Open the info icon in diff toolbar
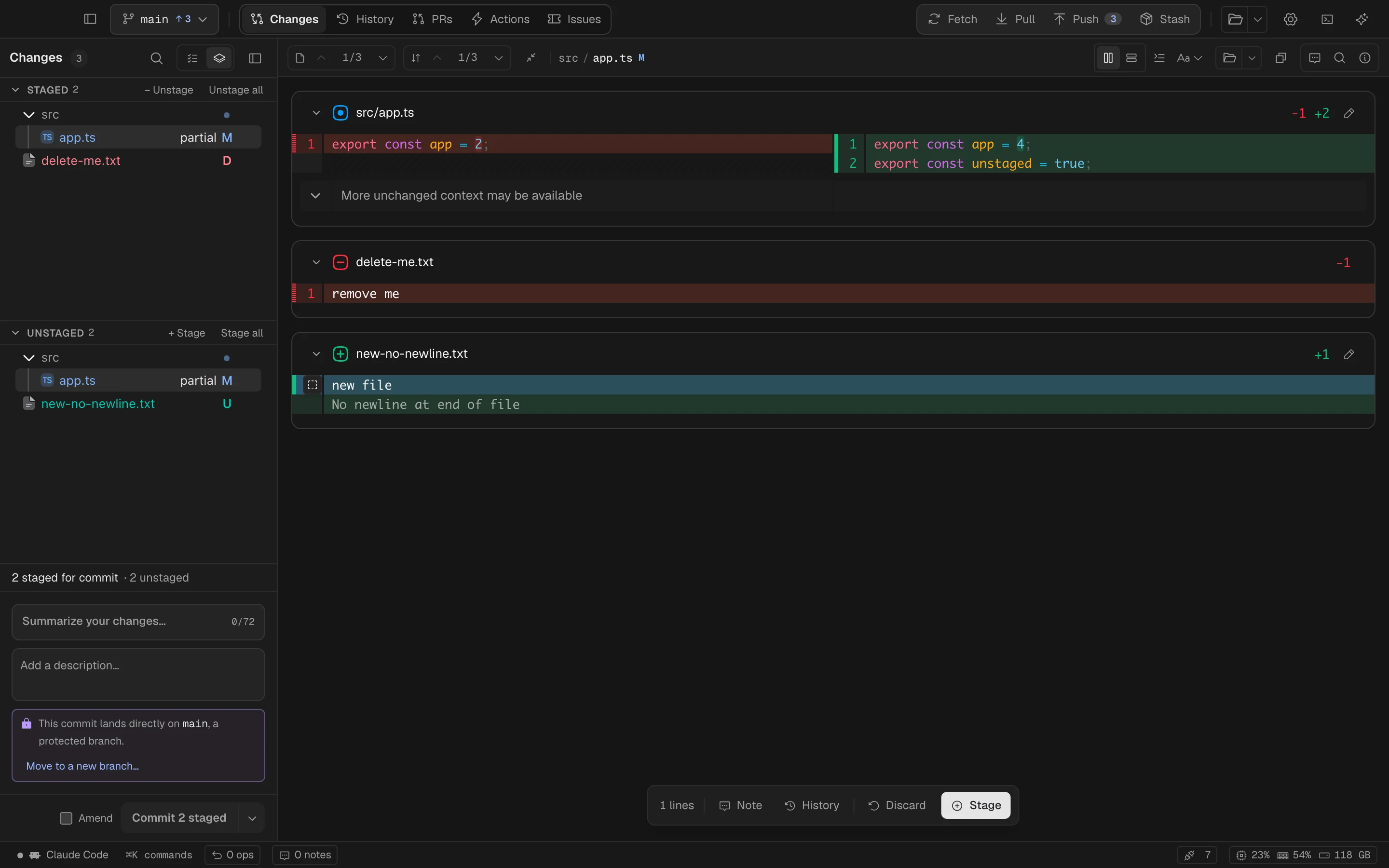The height and width of the screenshot is (868, 1389). [1365, 58]
